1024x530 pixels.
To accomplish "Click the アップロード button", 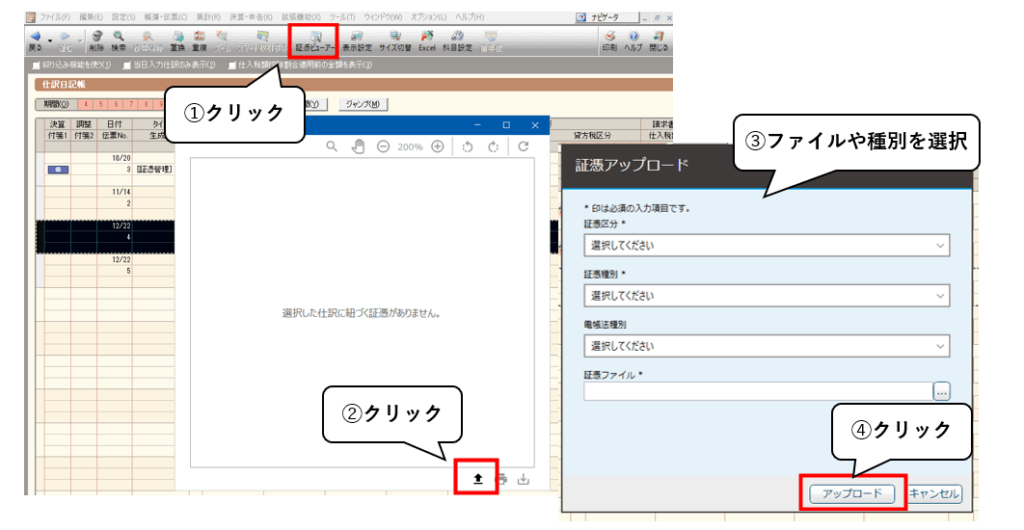I will tap(851, 493).
